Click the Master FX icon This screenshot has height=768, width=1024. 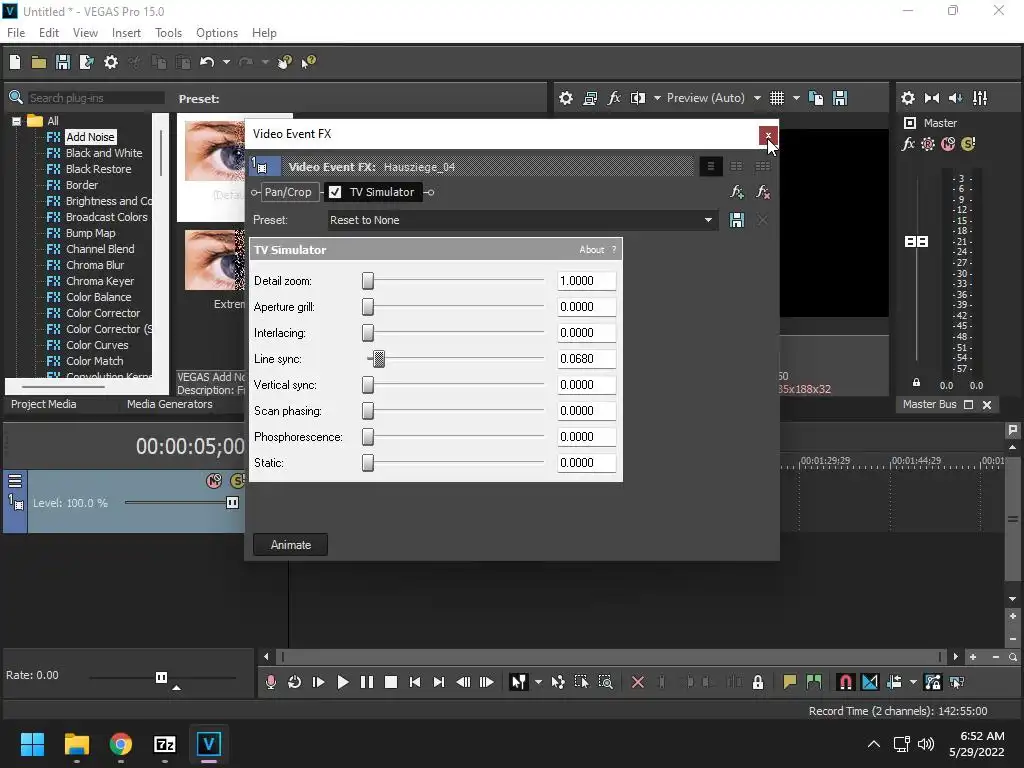pyautogui.click(x=908, y=144)
